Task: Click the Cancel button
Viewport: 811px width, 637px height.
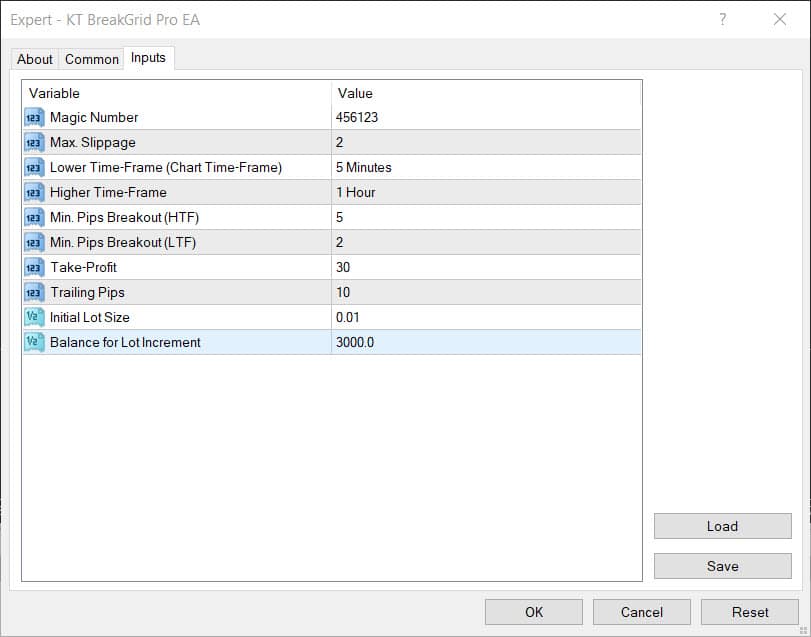Action: (x=642, y=612)
